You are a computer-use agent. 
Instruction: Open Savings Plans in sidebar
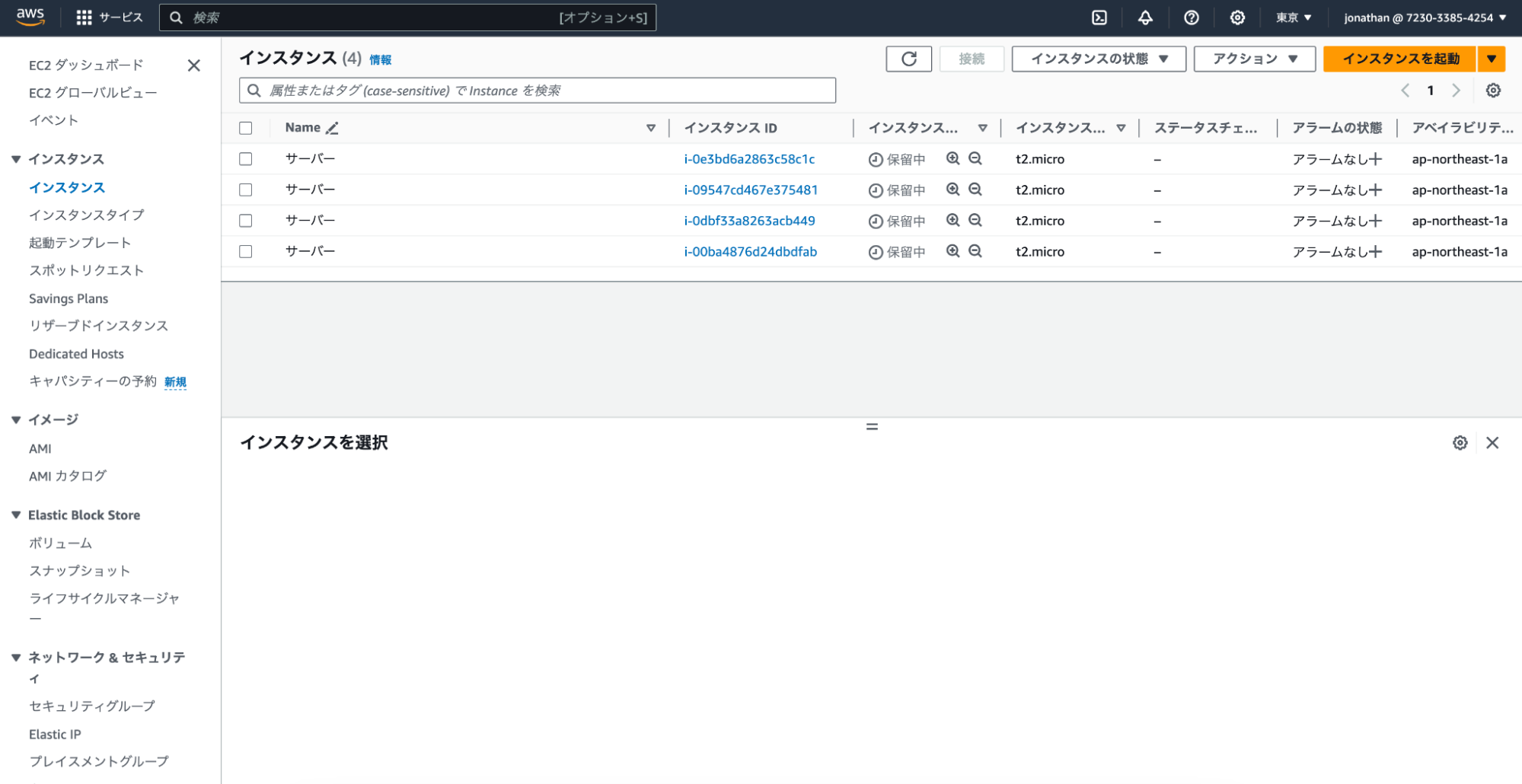(x=69, y=298)
